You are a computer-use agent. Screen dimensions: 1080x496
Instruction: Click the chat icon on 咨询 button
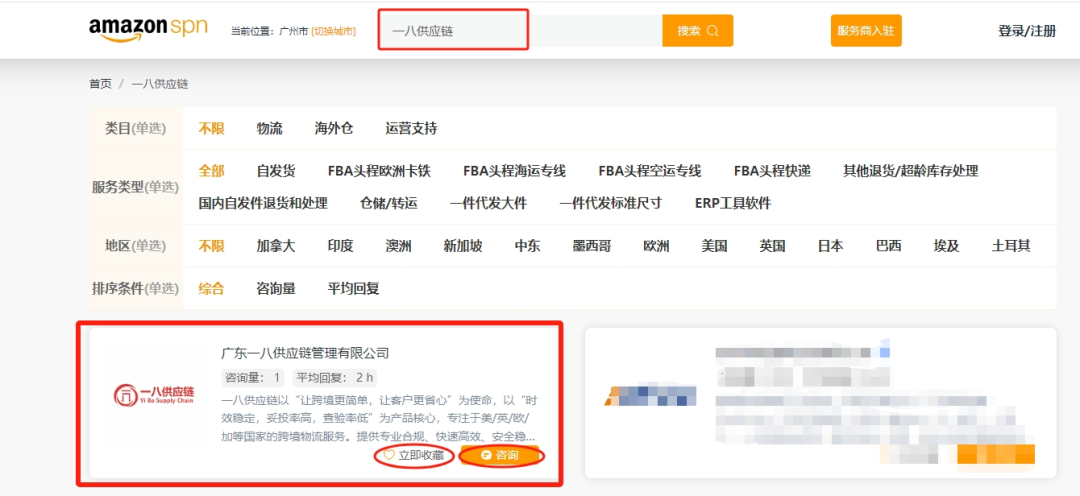[x=487, y=455]
